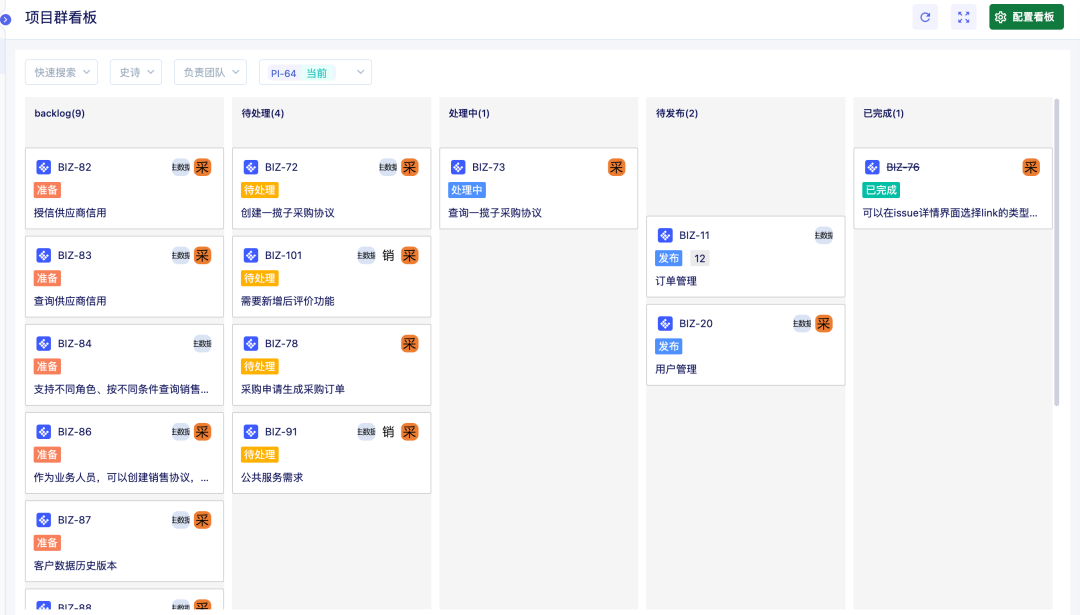Open the 快速搜索 quick search dropdown
Image resolution: width=1080 pixels, height=615 pixels.
pyautogui.click(x=61, y=72)
